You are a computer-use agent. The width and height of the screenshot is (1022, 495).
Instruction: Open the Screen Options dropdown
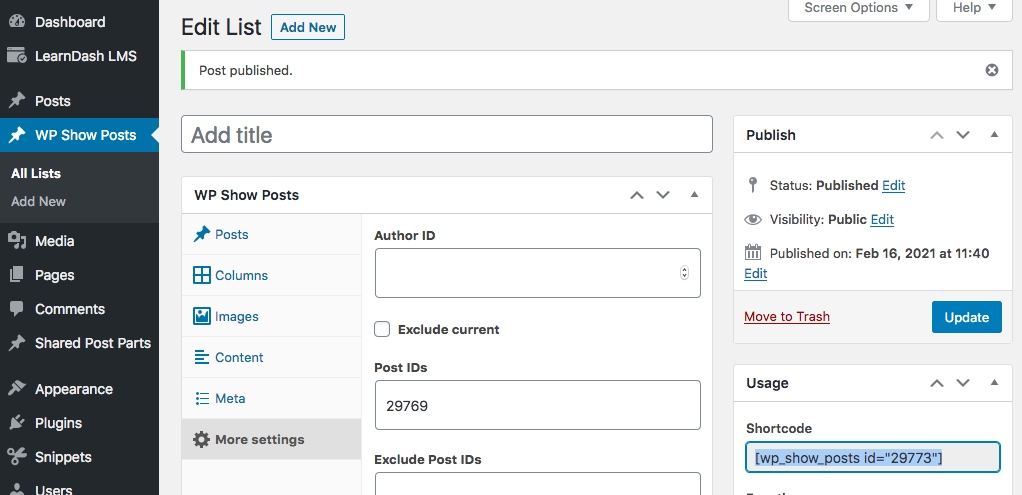(x=859, y=8)
